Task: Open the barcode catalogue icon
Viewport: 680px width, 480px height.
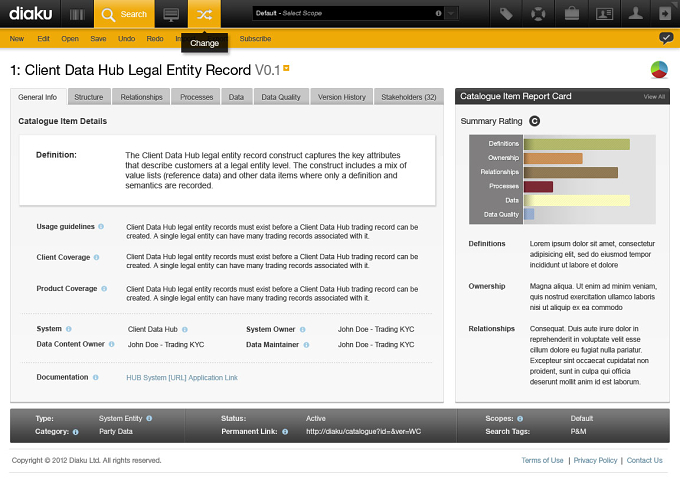Action: (x=77, y=14)
